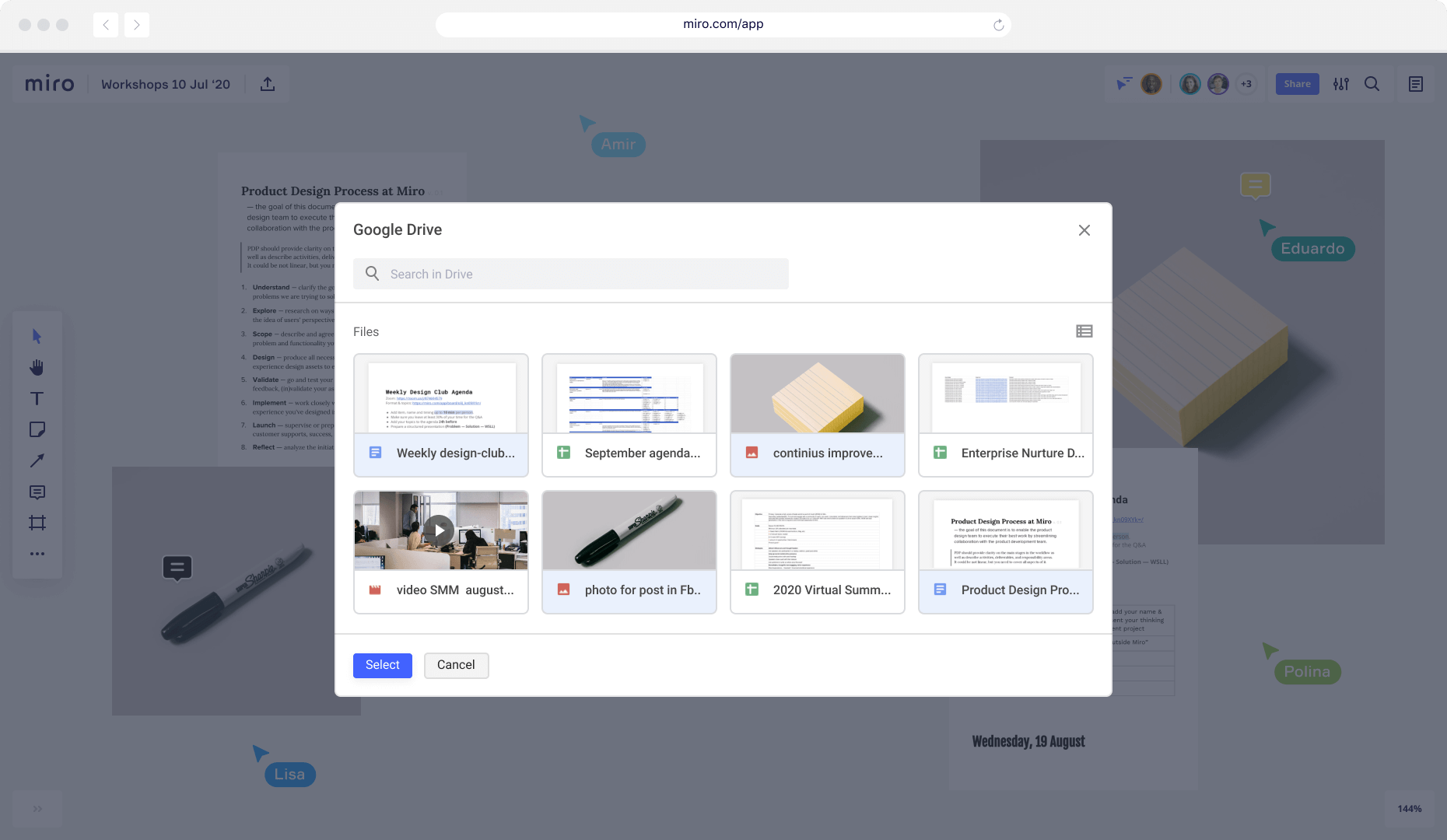The height and width of the screenshot is (840, 1447).
Task: Open search on board magnifier icon
Action: point(1372,84)
